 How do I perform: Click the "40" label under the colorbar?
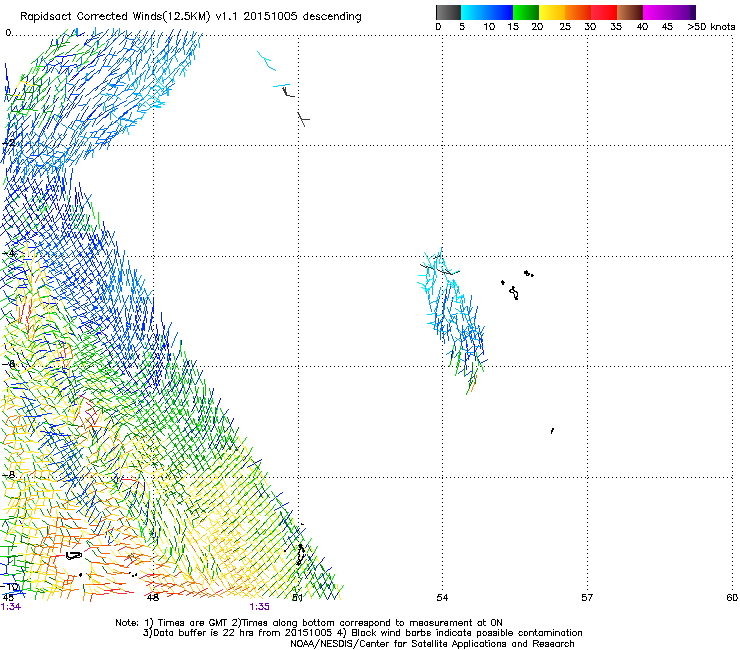tap(642, 27)
